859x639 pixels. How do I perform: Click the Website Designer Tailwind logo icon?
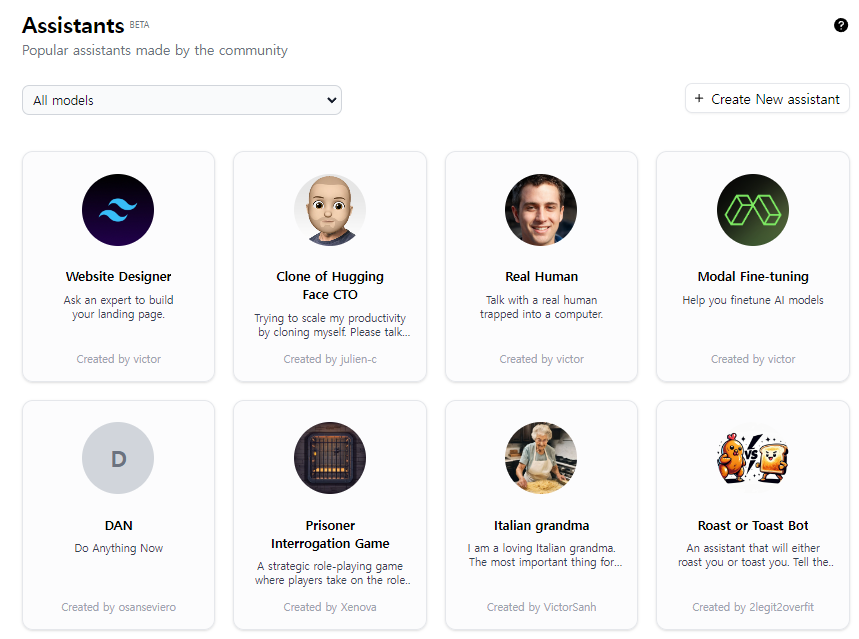[x=118, y=210]
